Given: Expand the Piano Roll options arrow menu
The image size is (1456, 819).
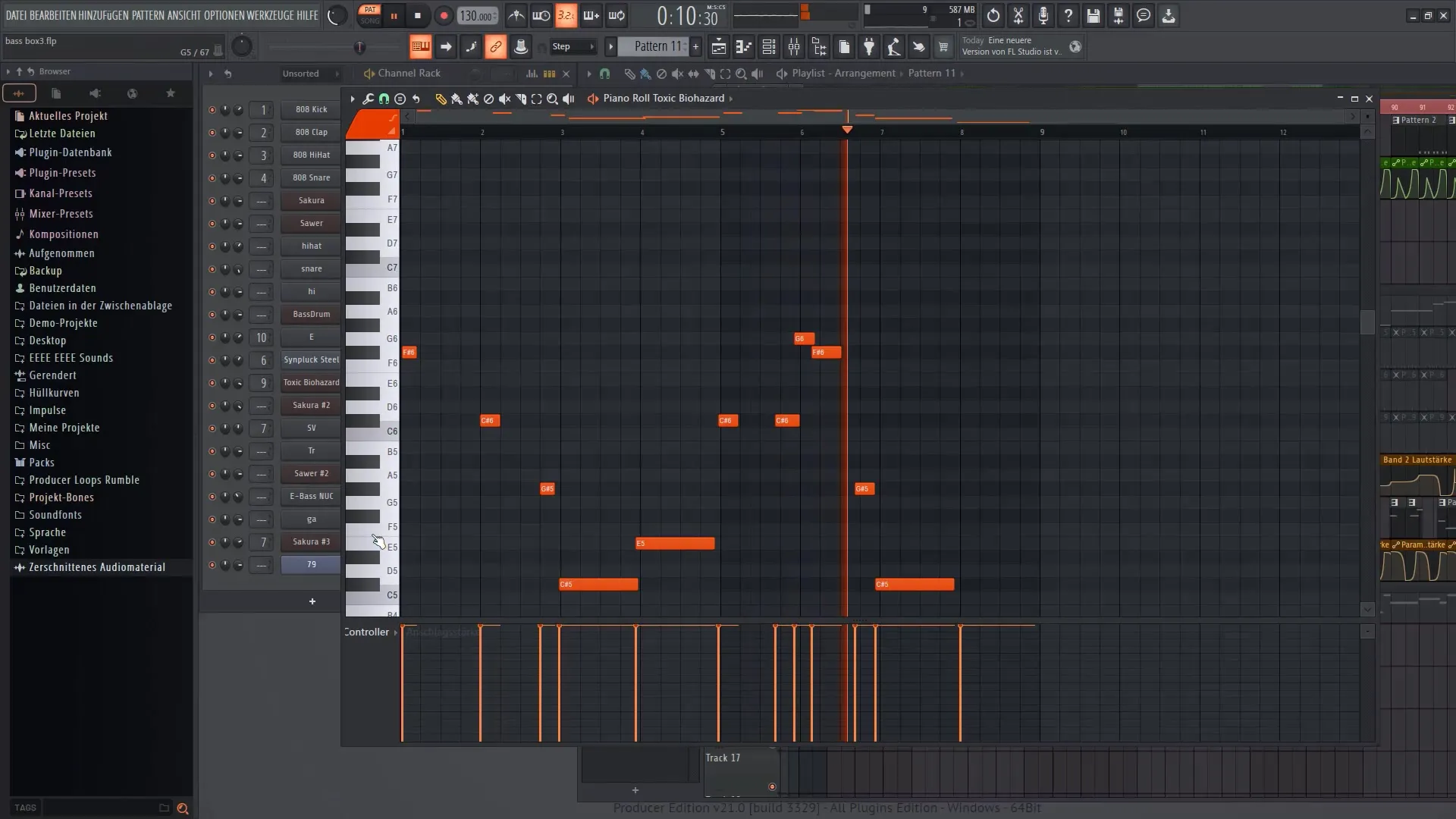Looking at the screenshot, I should pos(352,99).
